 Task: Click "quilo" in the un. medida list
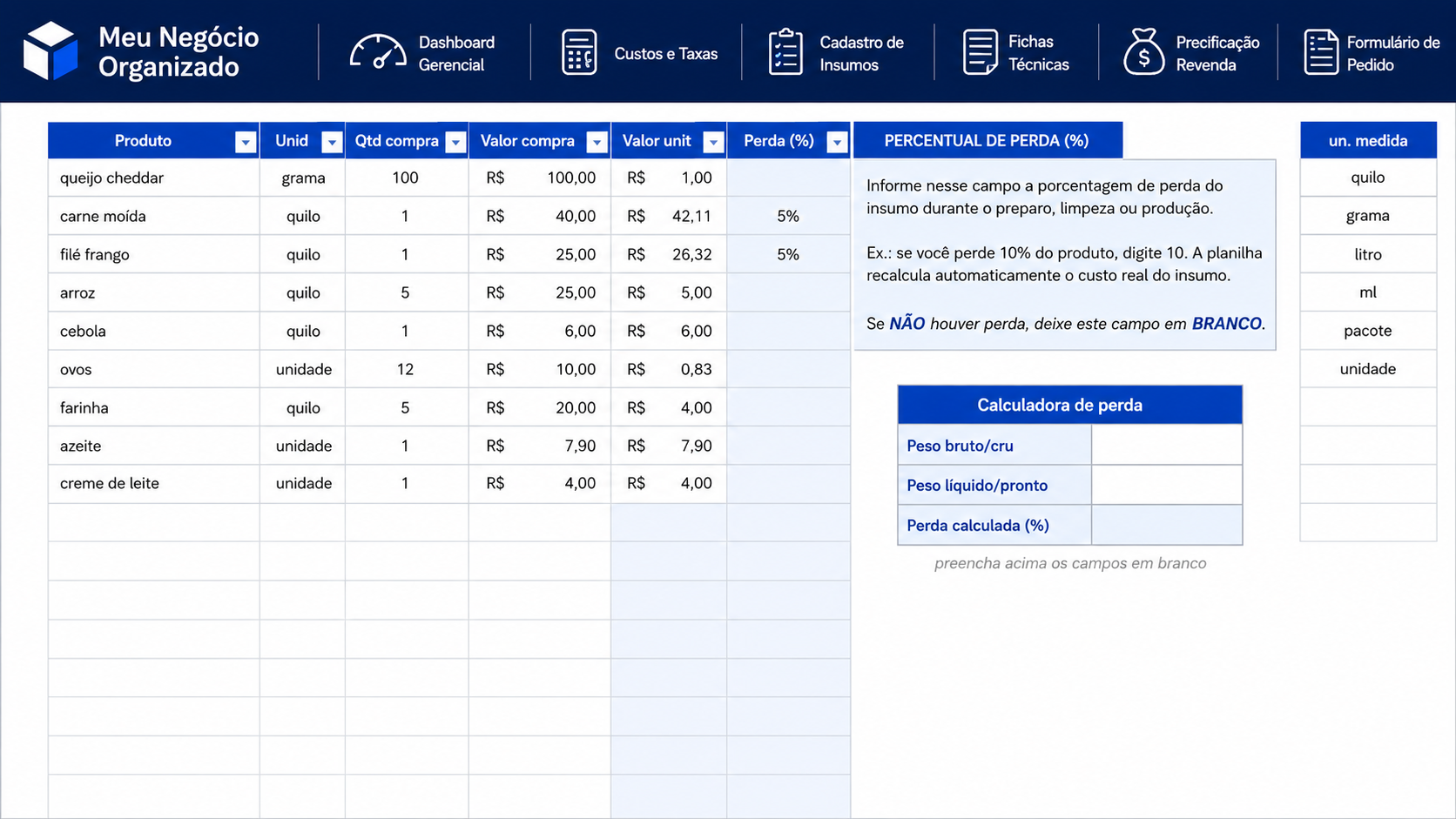(x=1368, y=178)
